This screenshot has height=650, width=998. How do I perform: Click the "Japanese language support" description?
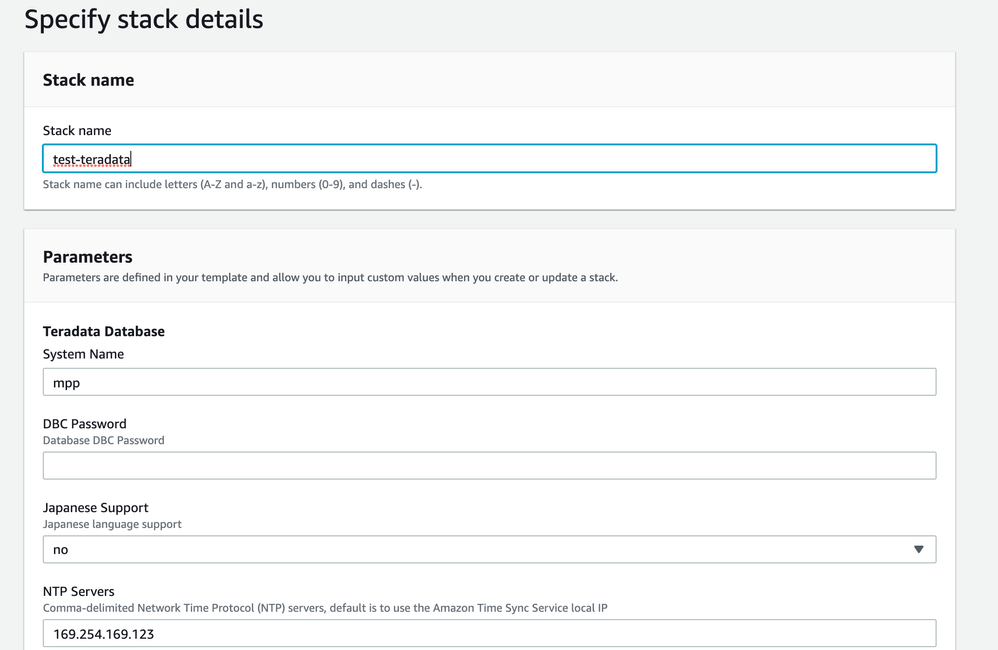click(x=111, y=524)
